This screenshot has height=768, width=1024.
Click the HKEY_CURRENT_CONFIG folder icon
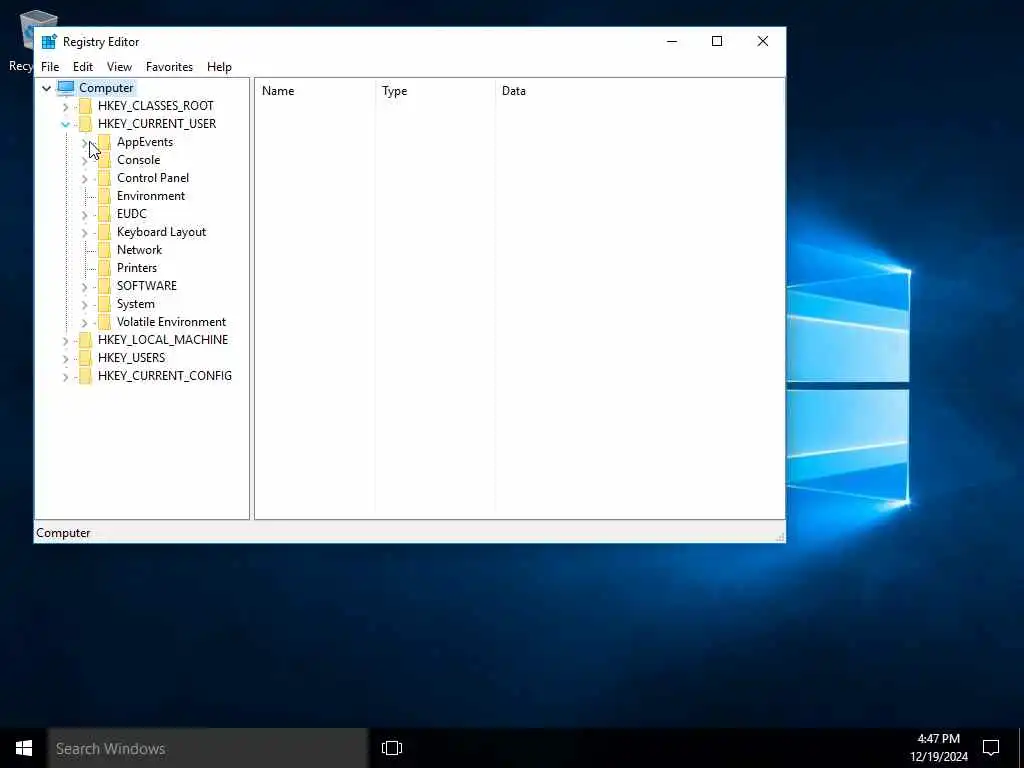[x=85, y=376]
